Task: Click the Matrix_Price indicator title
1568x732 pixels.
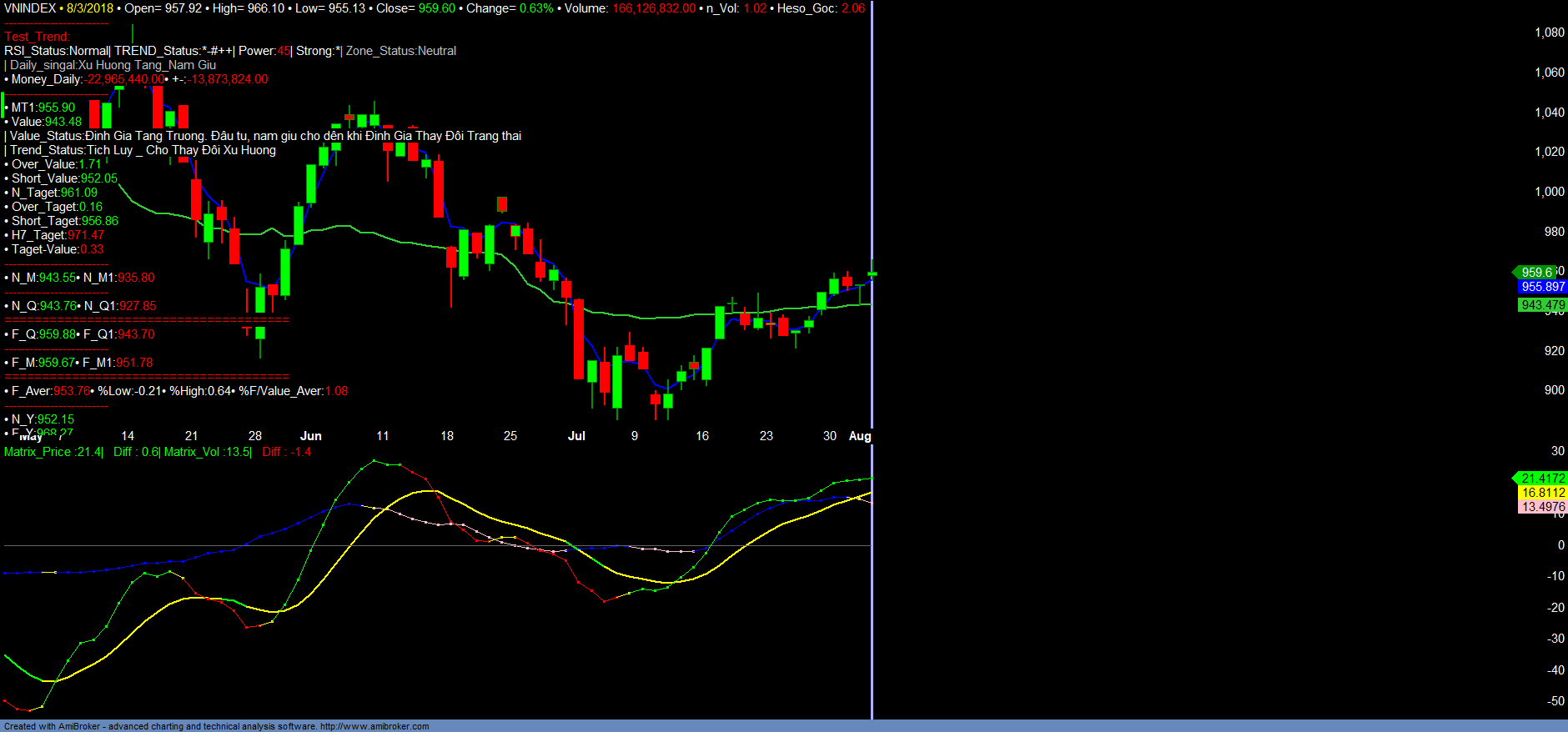Action: tap(53, 452)
